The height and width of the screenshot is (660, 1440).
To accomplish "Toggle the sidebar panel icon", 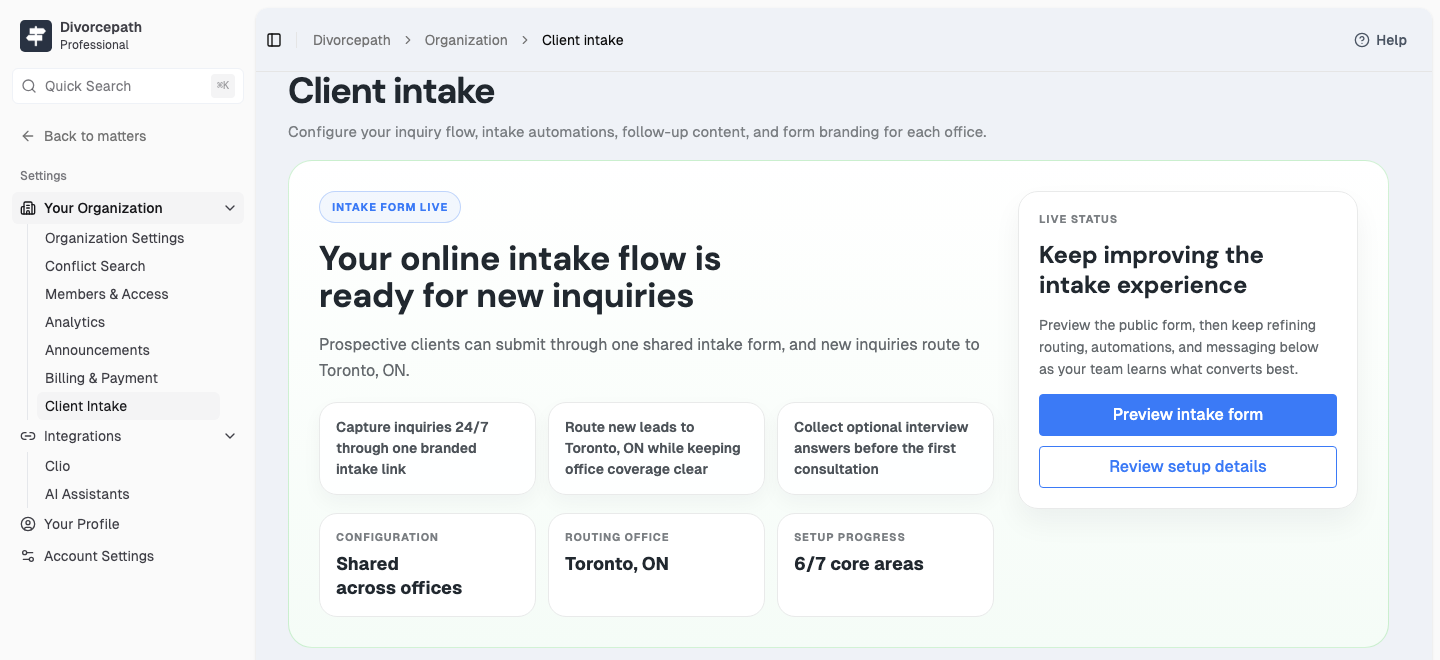I will [274, 40].
